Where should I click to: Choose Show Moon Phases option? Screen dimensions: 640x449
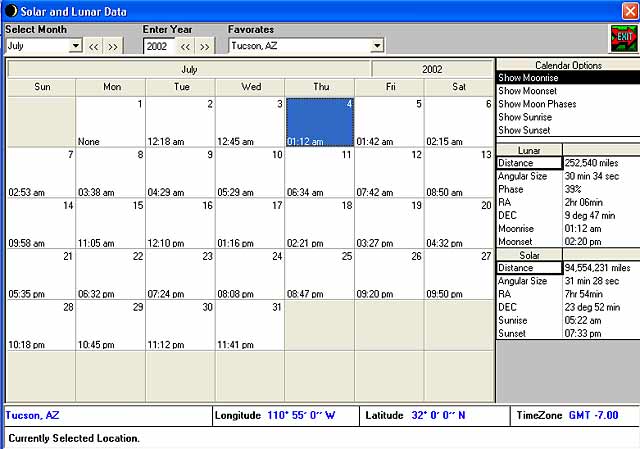[x=567, y=104]
